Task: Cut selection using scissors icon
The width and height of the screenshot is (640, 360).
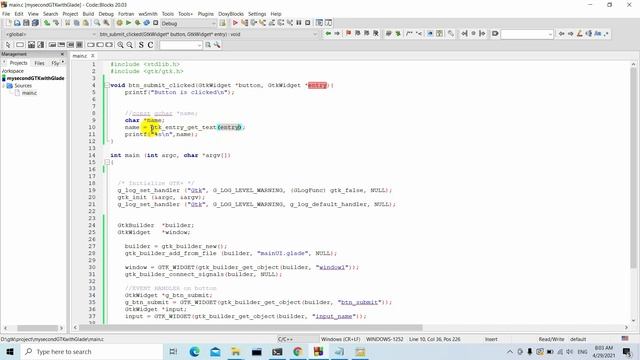Action: pyautogui.click(x=67, y=23)
